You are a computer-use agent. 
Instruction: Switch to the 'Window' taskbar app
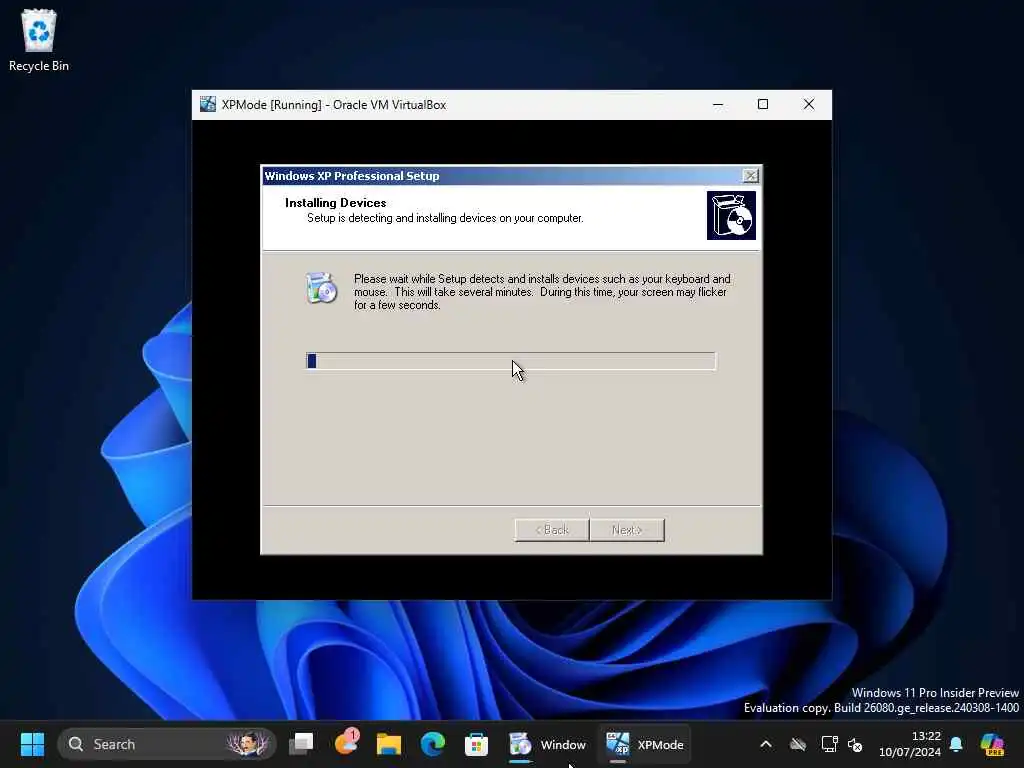point(547,744)
